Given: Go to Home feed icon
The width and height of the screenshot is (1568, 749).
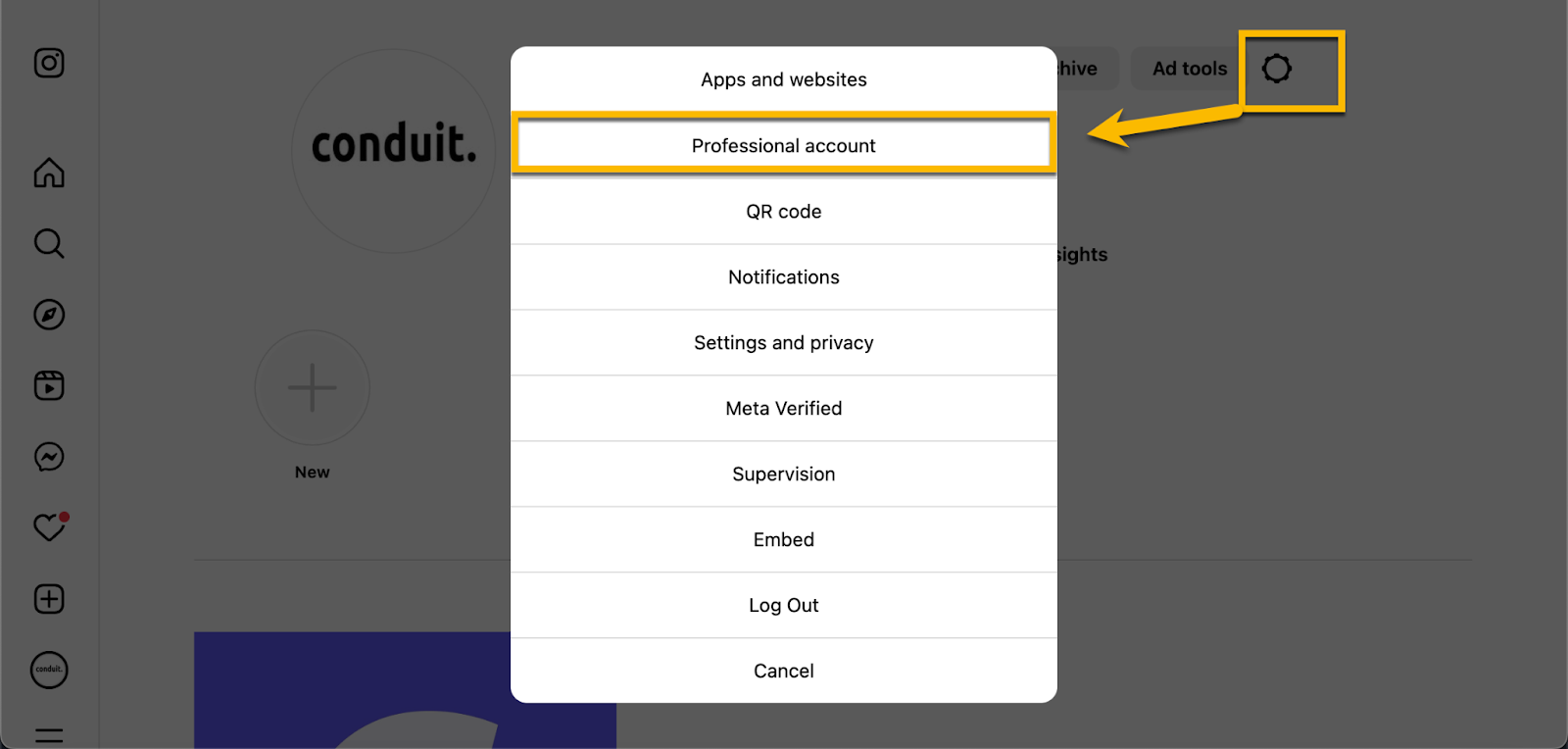Looking at the screenshot, I should click(x=49, y=173).
